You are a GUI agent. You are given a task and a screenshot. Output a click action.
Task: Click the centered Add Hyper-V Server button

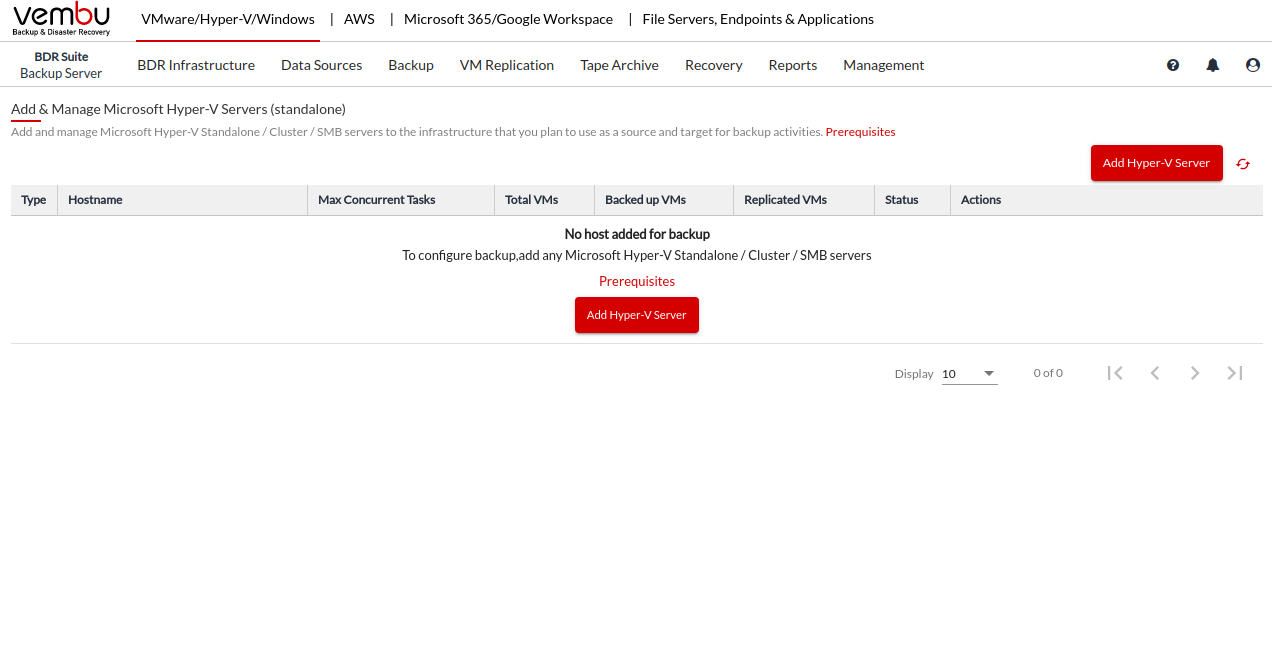coord(636,315)
